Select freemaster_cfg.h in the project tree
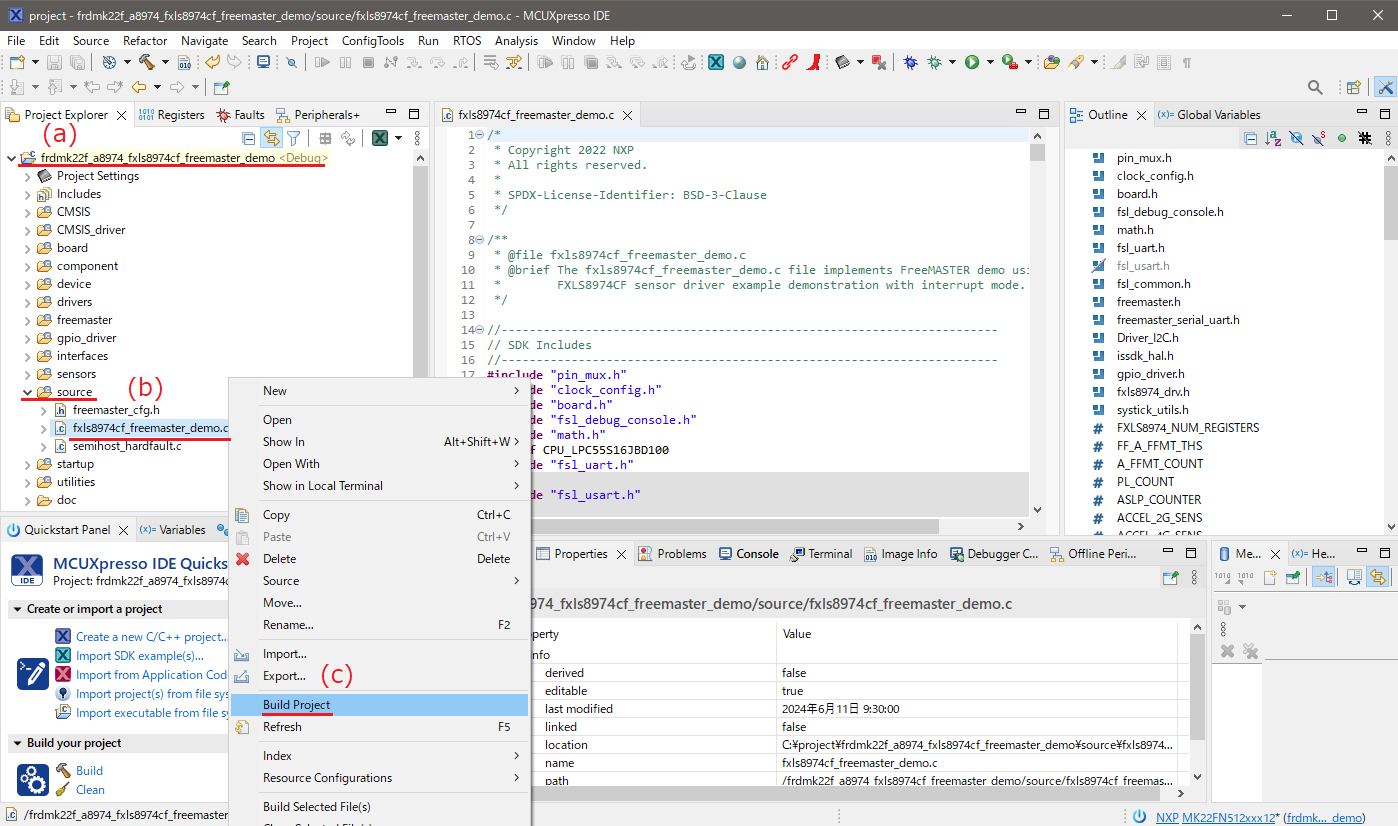Image resolution: width=1398 pixels, height=826 pixels. pyautogui.click(x=116, y=410)
